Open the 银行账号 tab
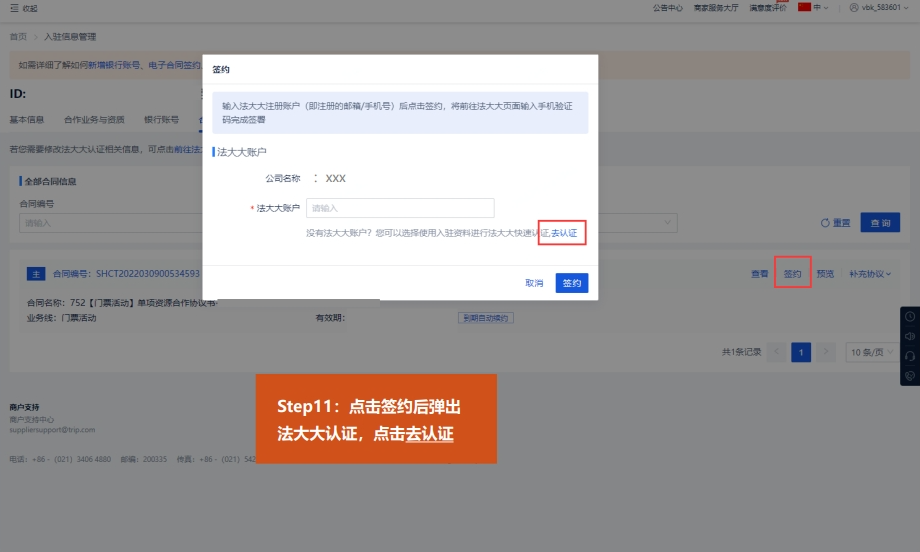Image resolution: width=920 pixels, height=552 pixels. pyautogui.click(x=161, y=119)
